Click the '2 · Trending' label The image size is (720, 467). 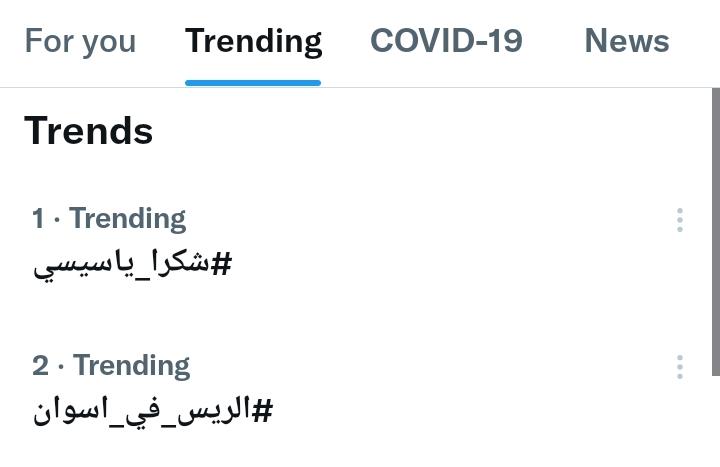[111, 365]
